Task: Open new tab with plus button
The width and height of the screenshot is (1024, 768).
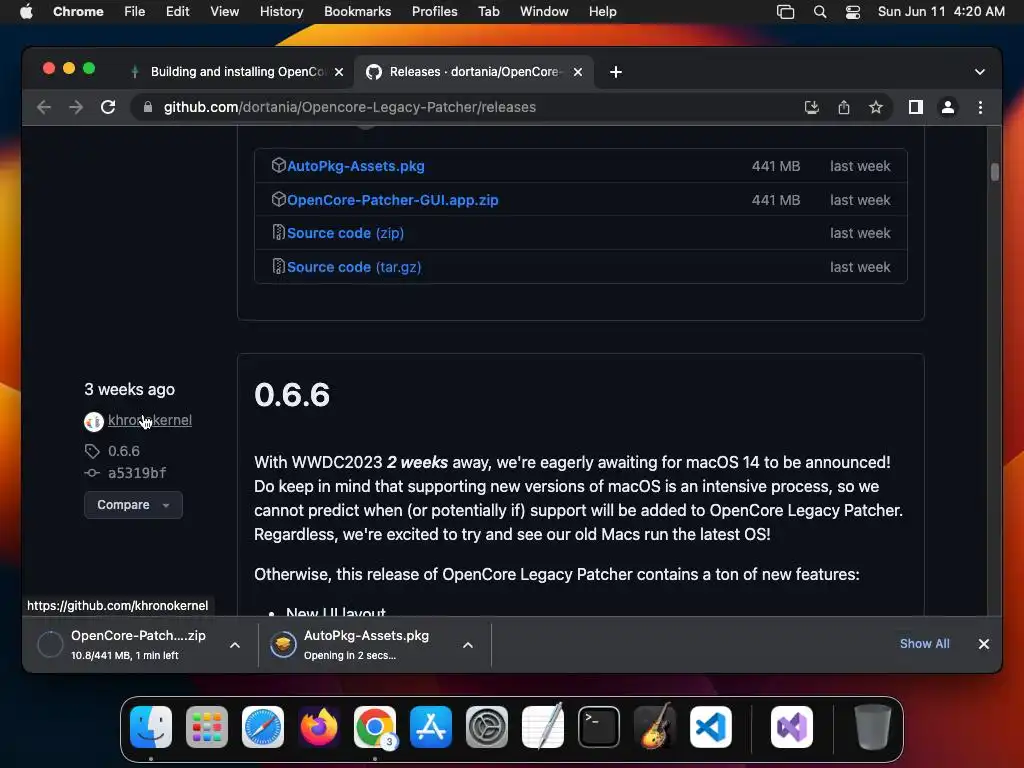Action: 616,72
